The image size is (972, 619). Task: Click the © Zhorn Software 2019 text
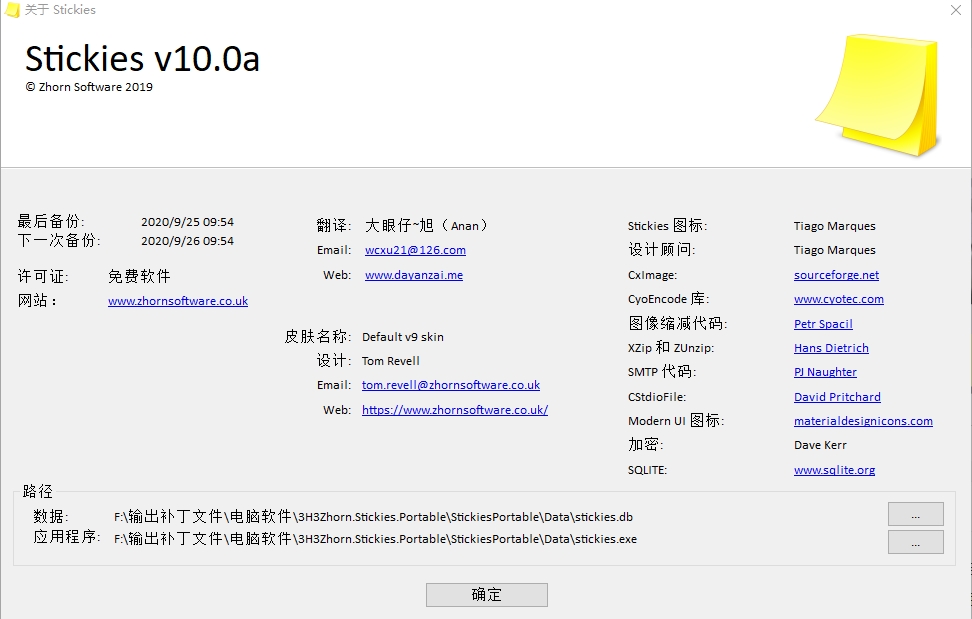[x=89, y=87]
